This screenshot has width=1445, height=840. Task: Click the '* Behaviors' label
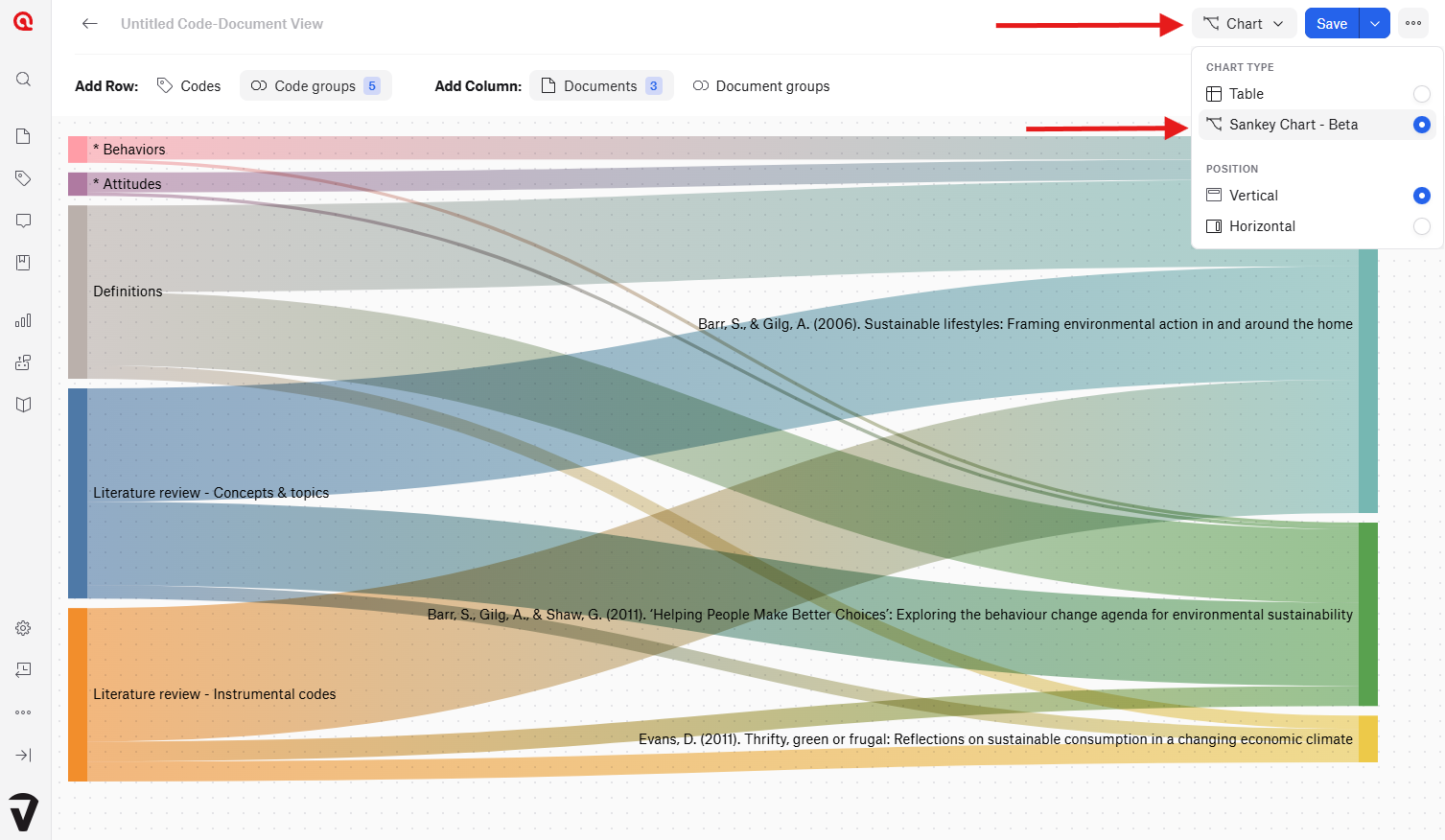click(129, 150)
